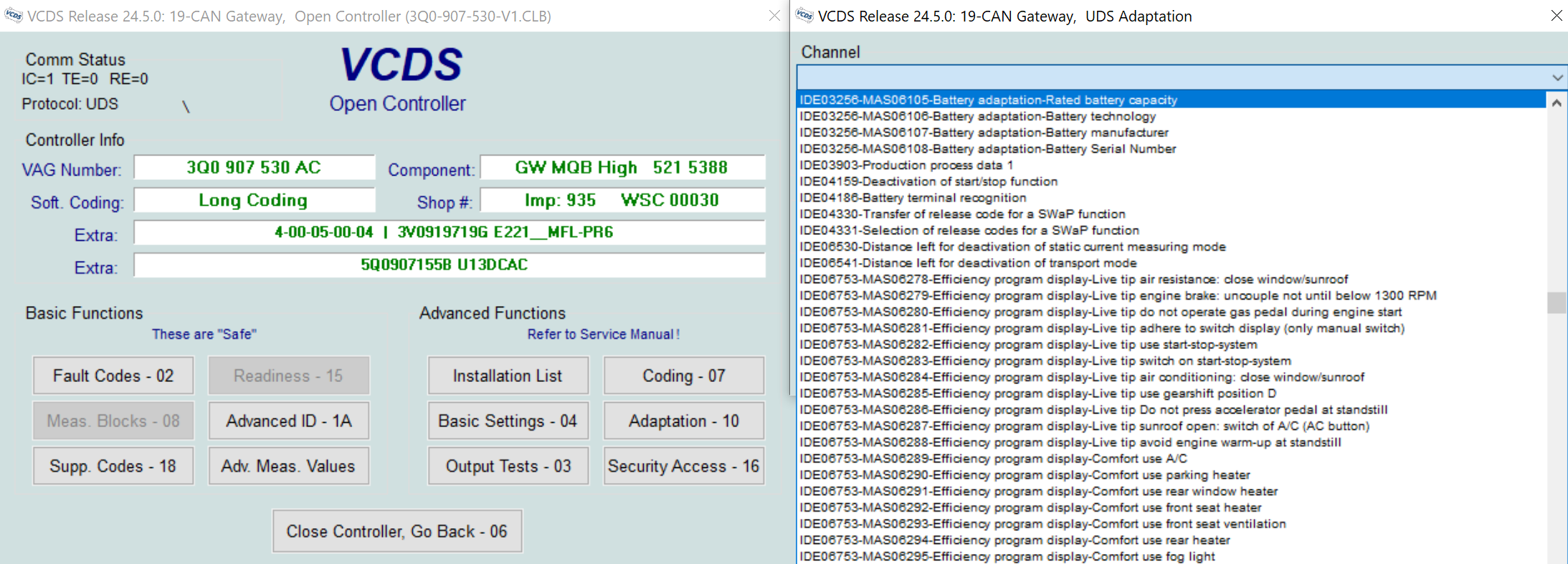Run Output Tests - 03
Screen dimensions: 1568x564
coord(508,466)
